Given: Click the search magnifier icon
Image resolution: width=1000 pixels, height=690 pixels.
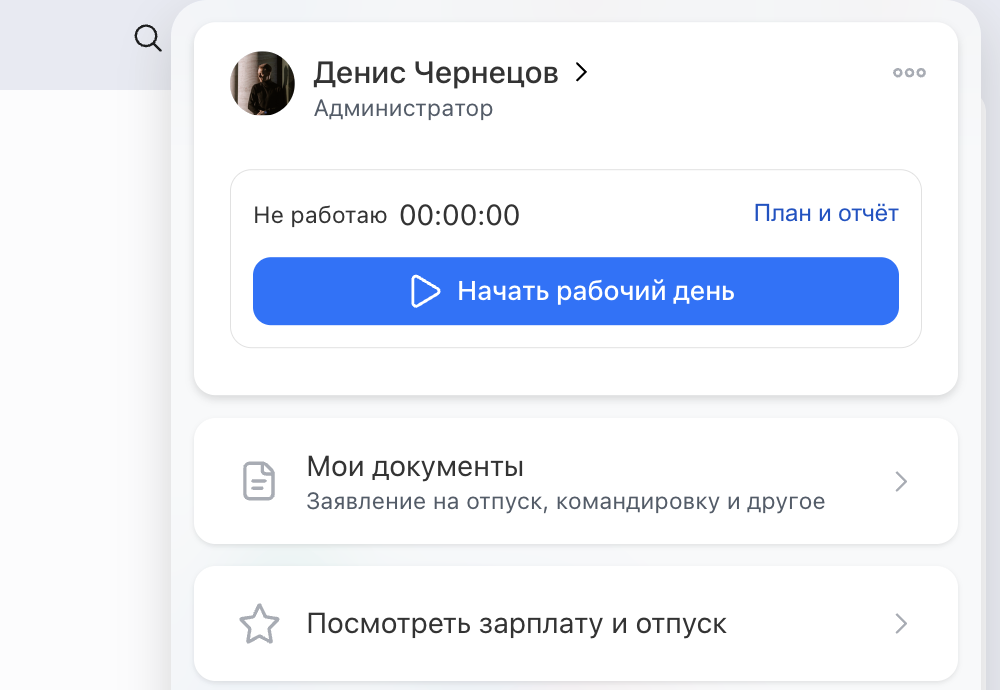Looking at the screenshot, I should point(147,39).
